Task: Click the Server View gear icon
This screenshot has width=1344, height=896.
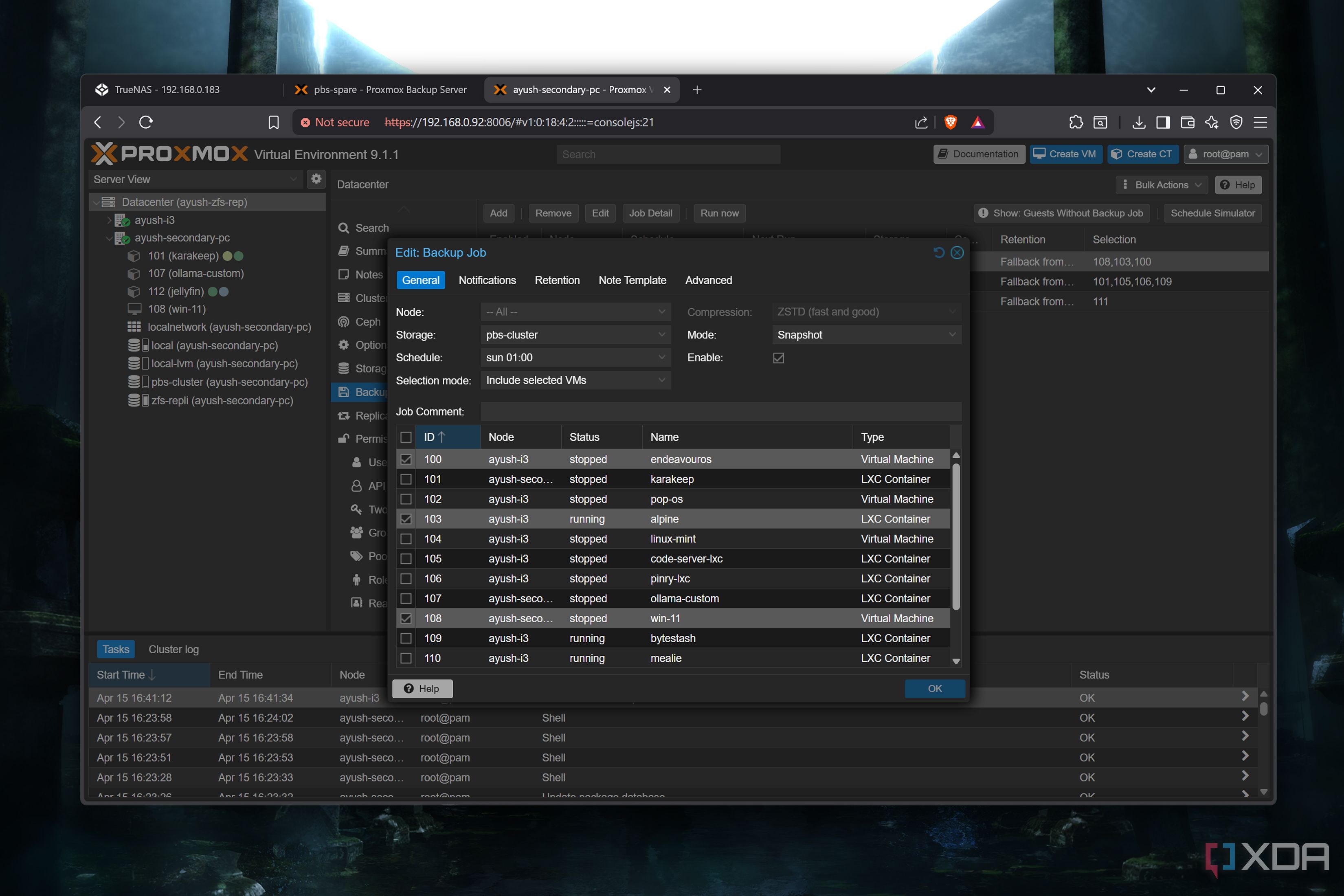Action: 316,179
